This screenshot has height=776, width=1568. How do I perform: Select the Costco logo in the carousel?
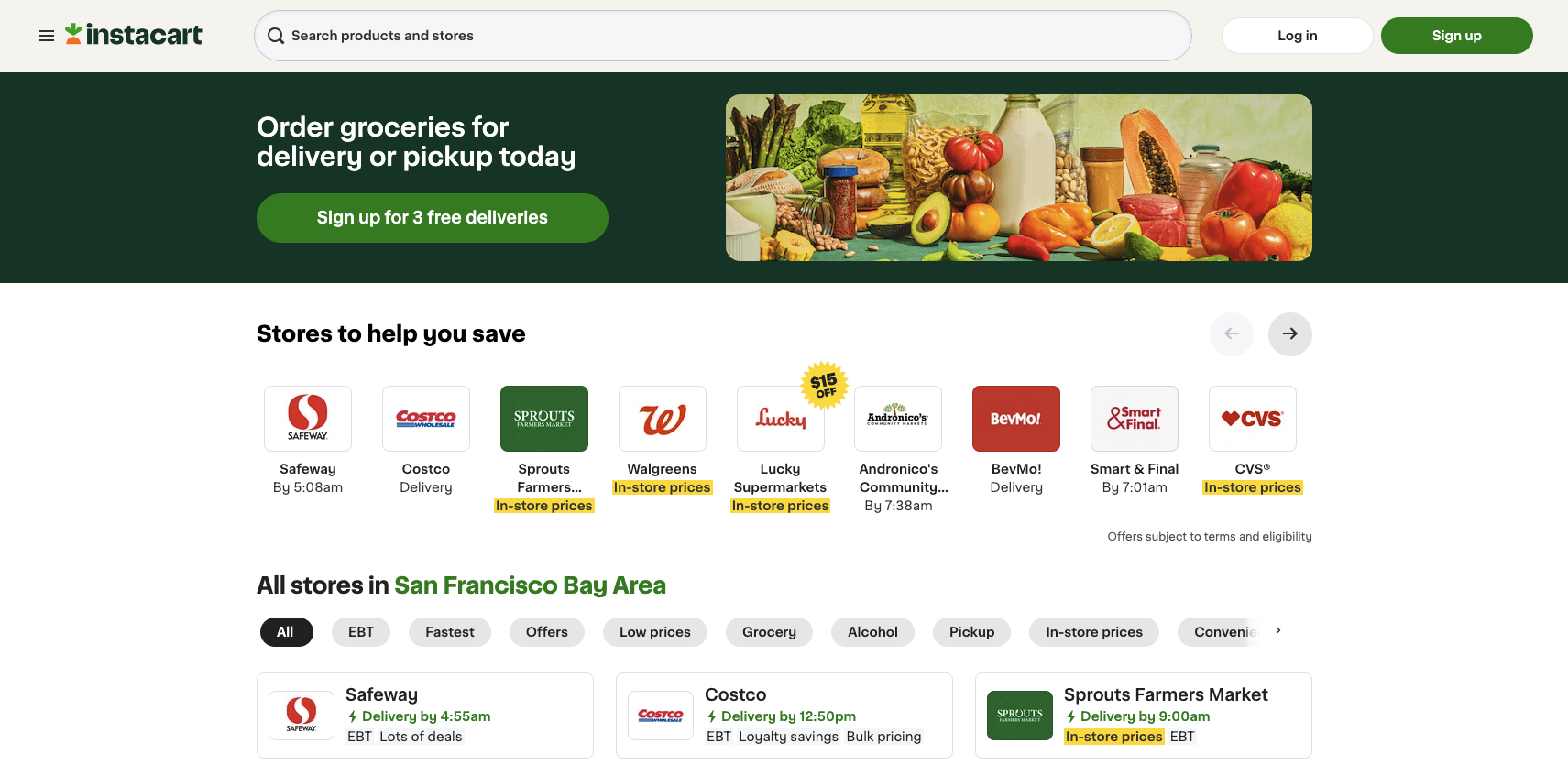426,419
